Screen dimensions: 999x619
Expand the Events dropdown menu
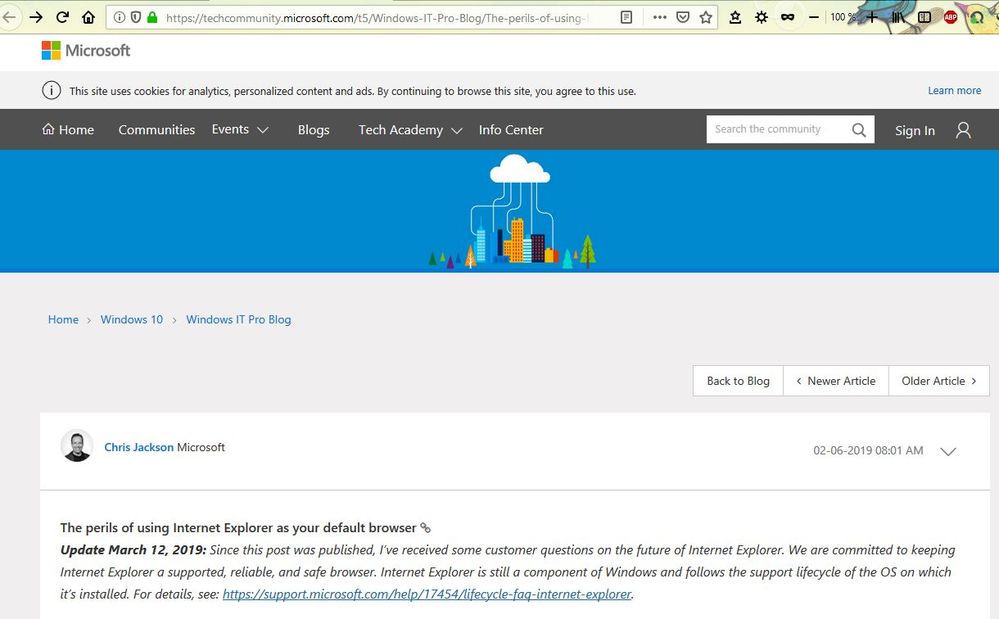[x=240, y=130]
